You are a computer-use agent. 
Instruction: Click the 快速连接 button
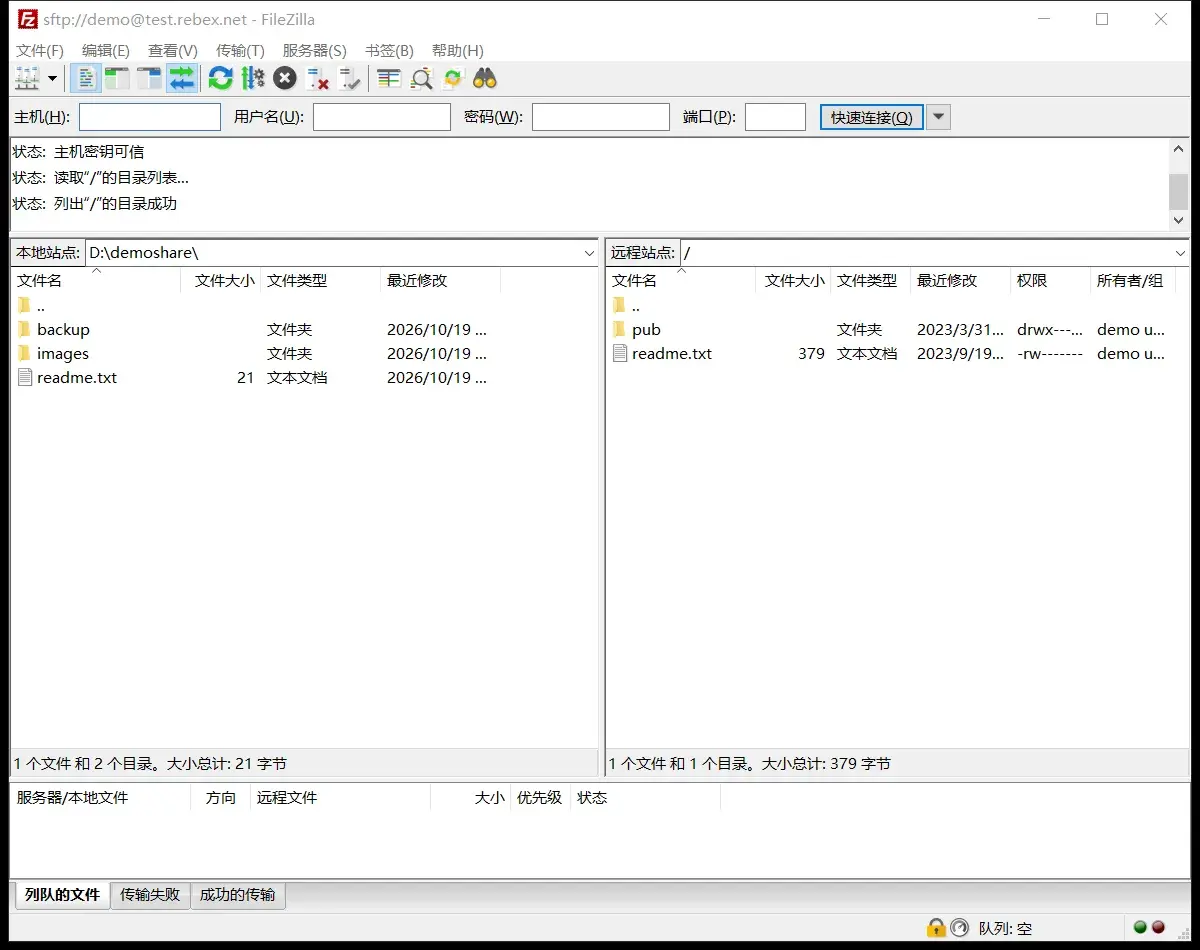pyautogui.click(x=871, y=117)
